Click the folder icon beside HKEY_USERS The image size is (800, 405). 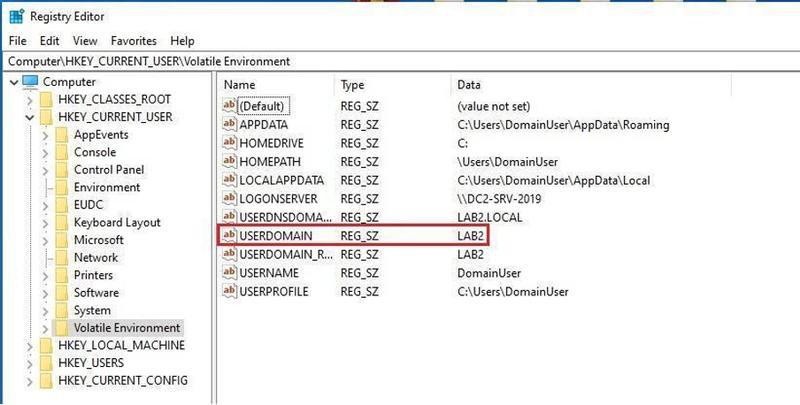(46, 363)
